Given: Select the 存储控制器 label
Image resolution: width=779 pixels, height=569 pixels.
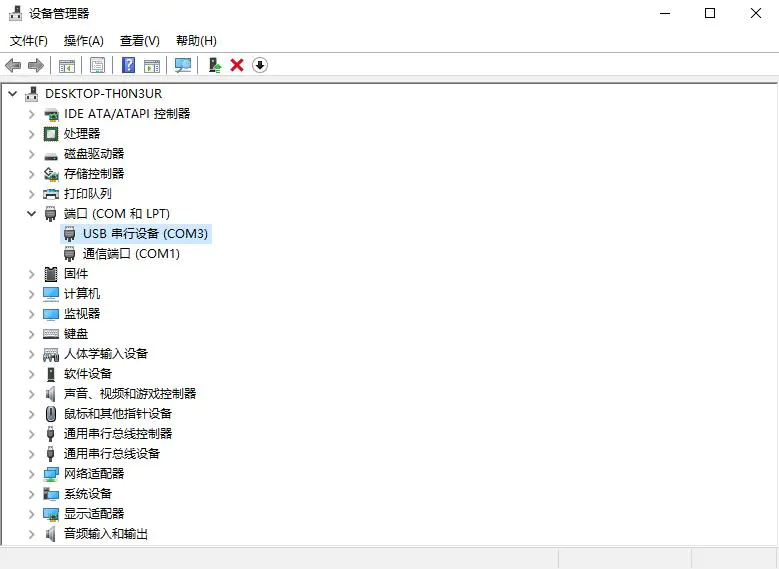Looking at the screenshot, I should tap(94, 174).
